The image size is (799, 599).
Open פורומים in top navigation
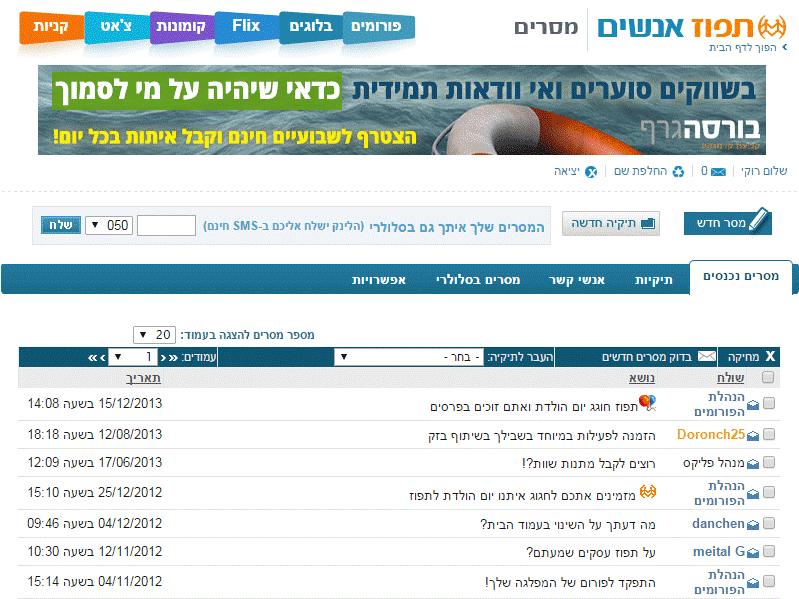click(x=378, y=28)
